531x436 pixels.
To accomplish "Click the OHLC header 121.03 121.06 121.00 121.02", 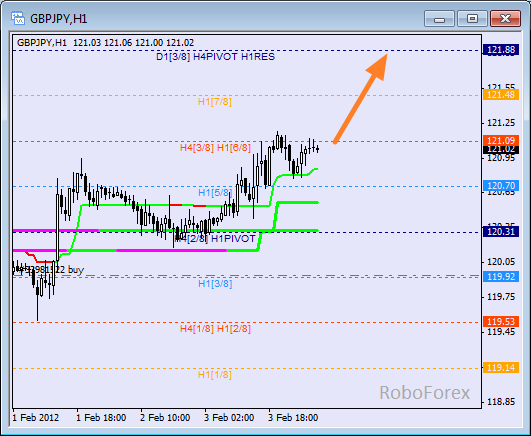I will 133,43.
